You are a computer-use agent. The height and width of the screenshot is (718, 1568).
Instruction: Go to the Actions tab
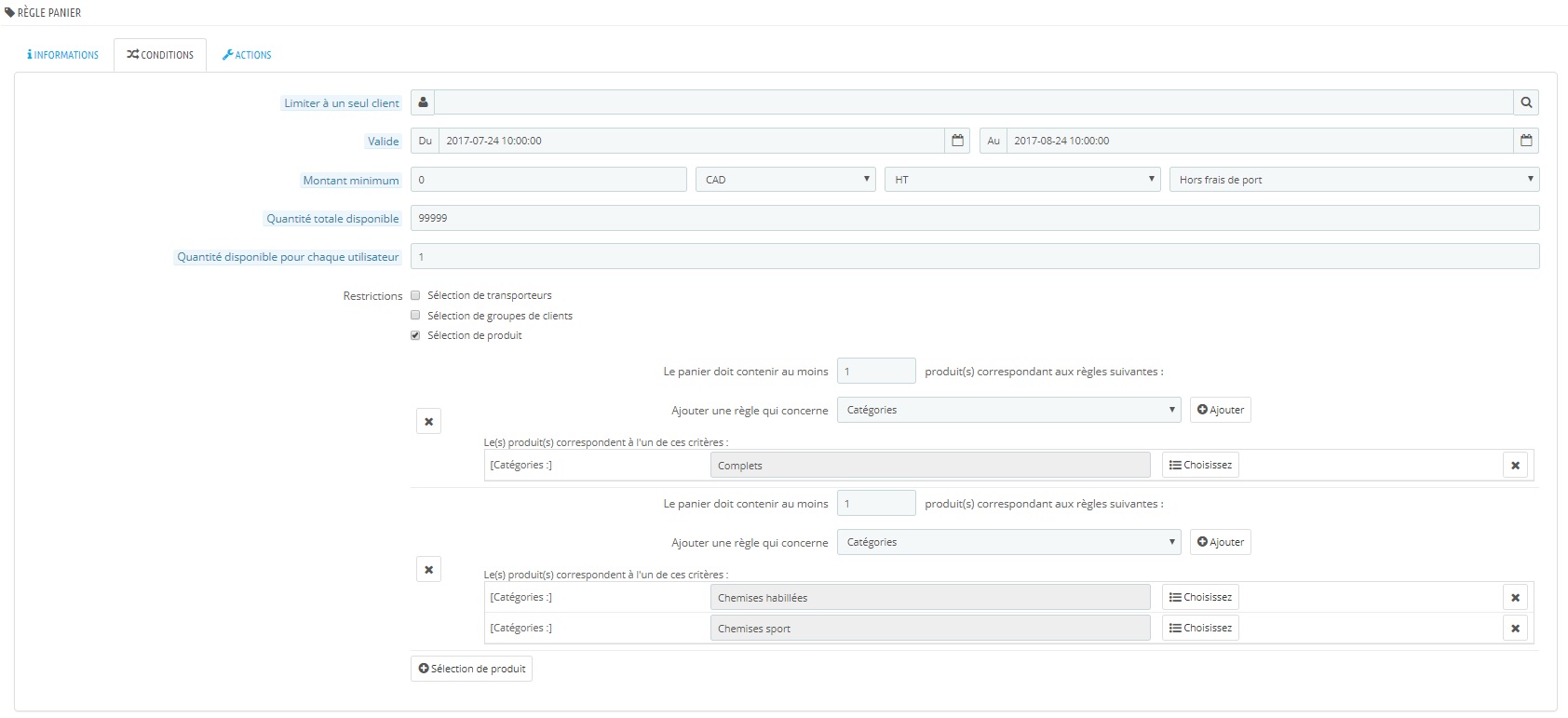tap(247, 55)
